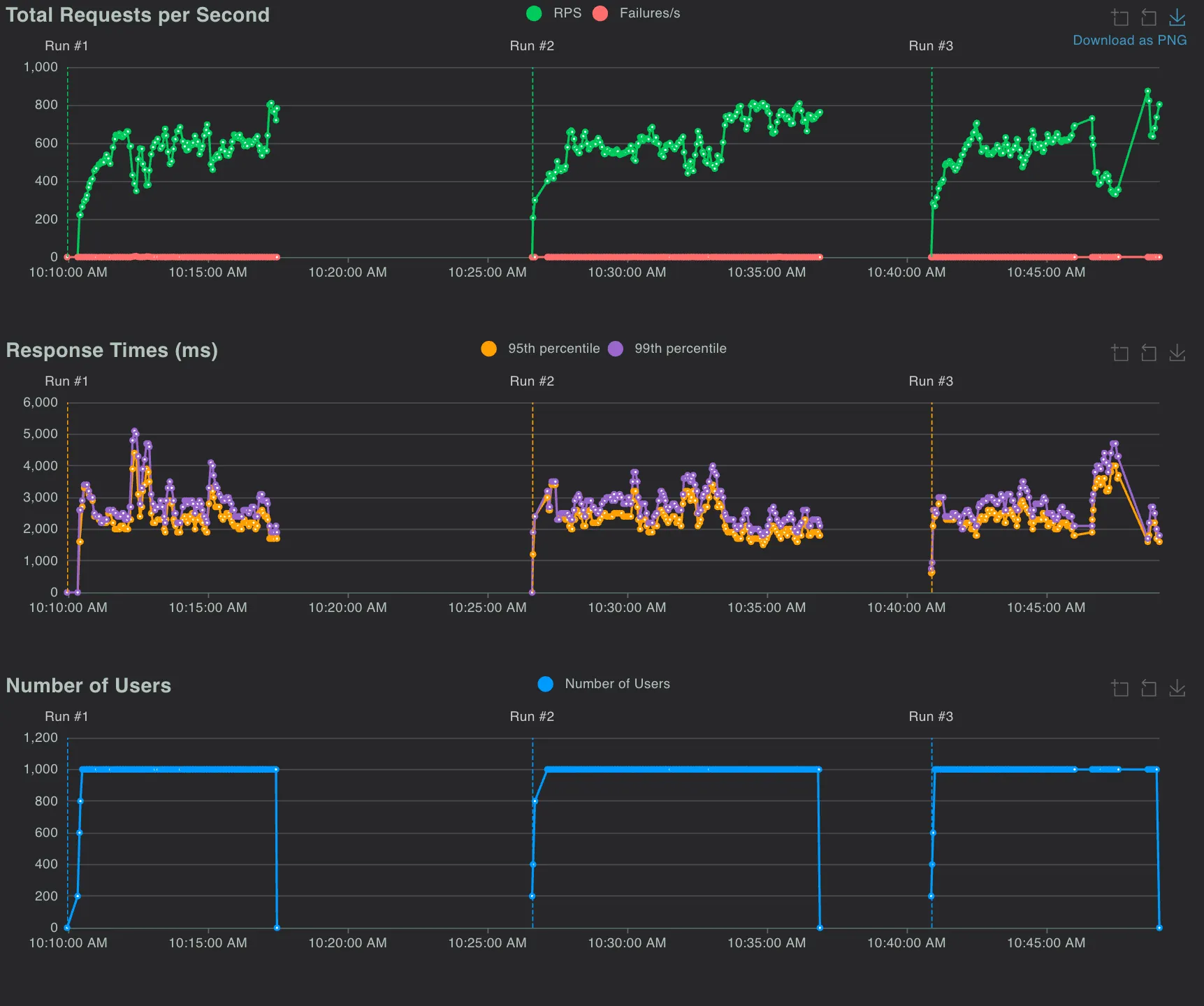Click the 6,000 y-axis label on Response Times
Image resolution: width=1204 pixels, height=1006 pixels.
tap(41, 402)
